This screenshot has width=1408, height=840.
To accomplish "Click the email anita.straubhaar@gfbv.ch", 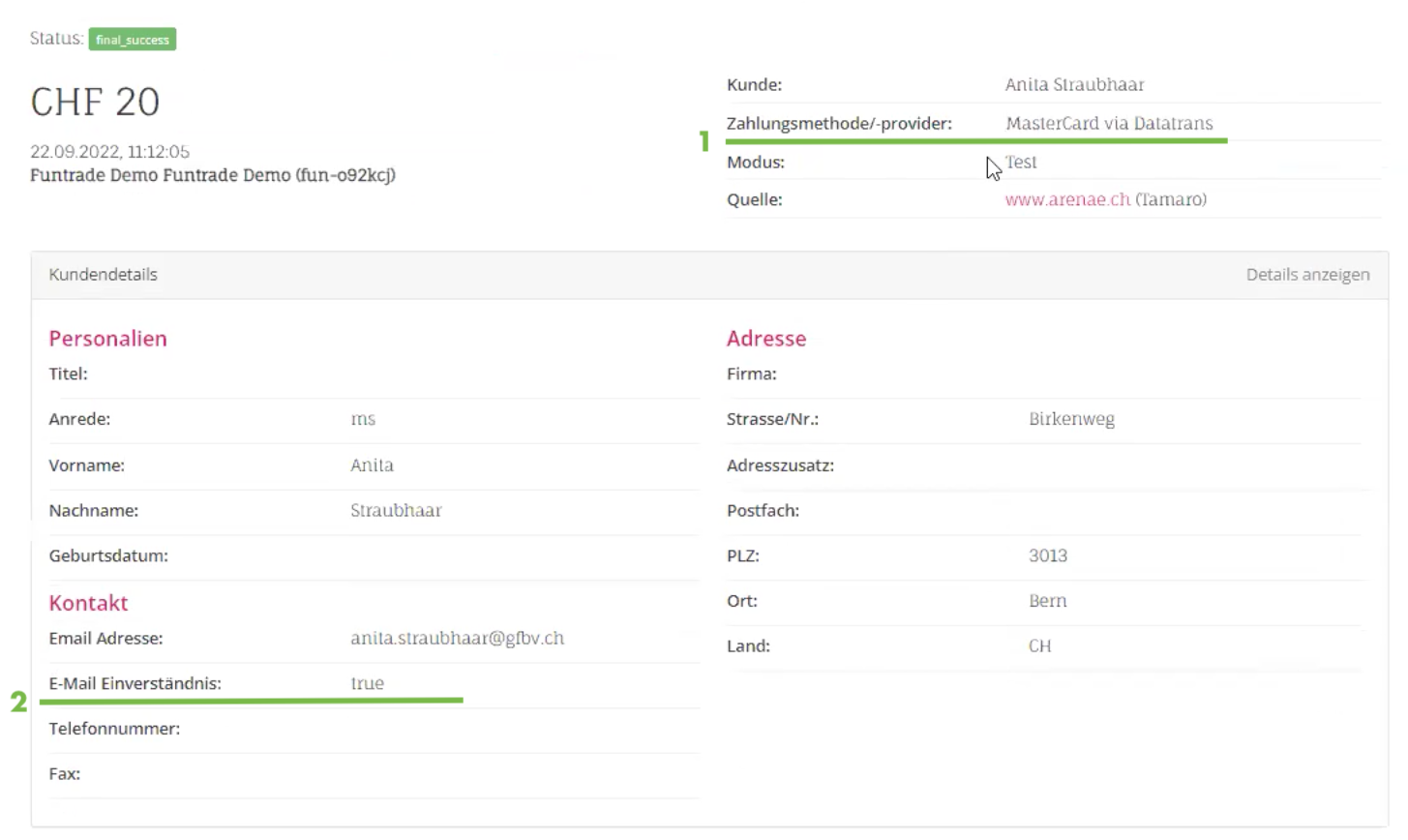I will [457, 639].
